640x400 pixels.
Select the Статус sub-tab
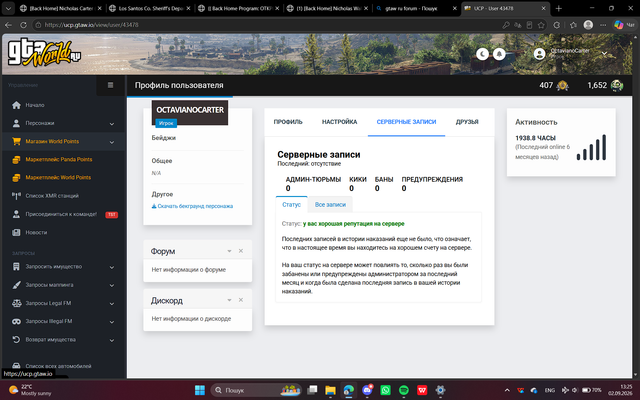[291, 204]
